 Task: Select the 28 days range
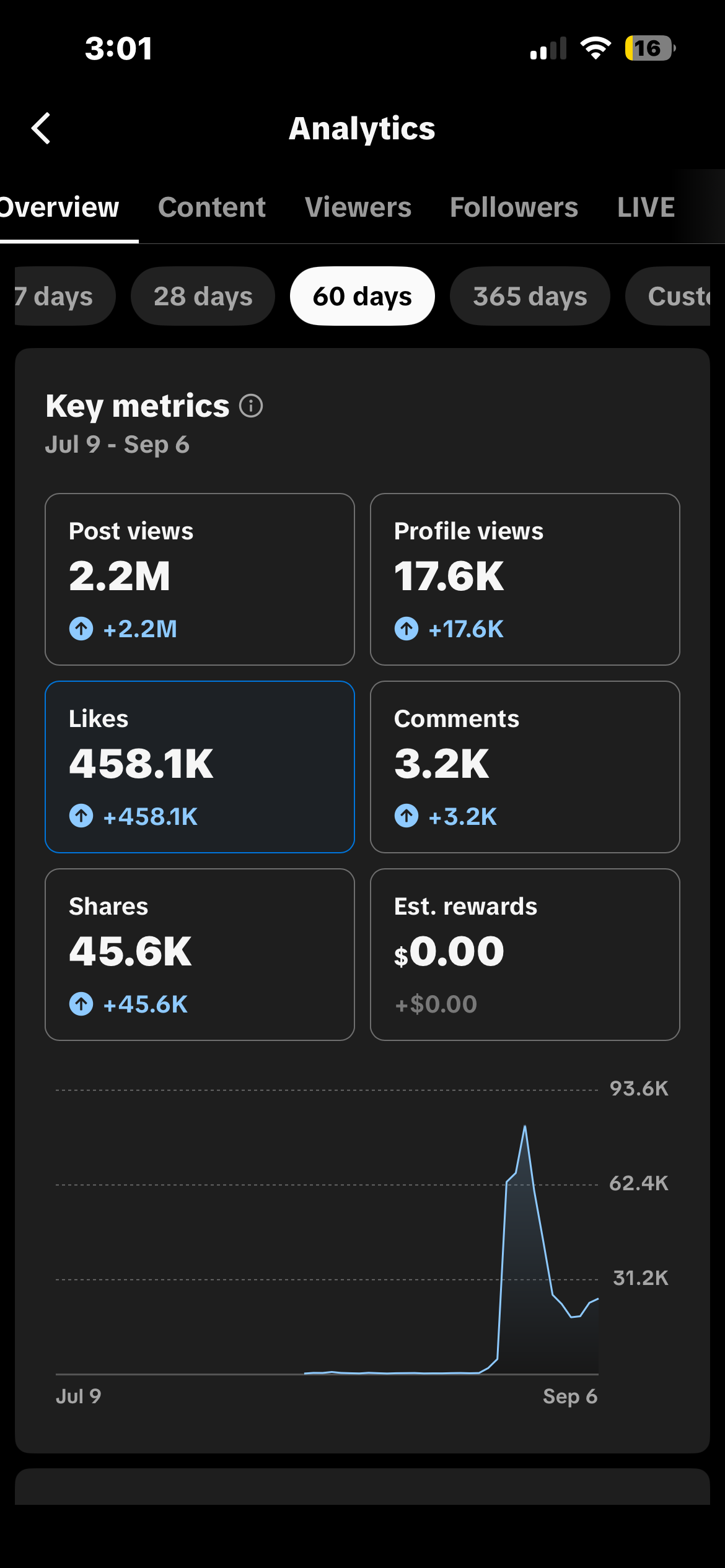click(203, 296)
